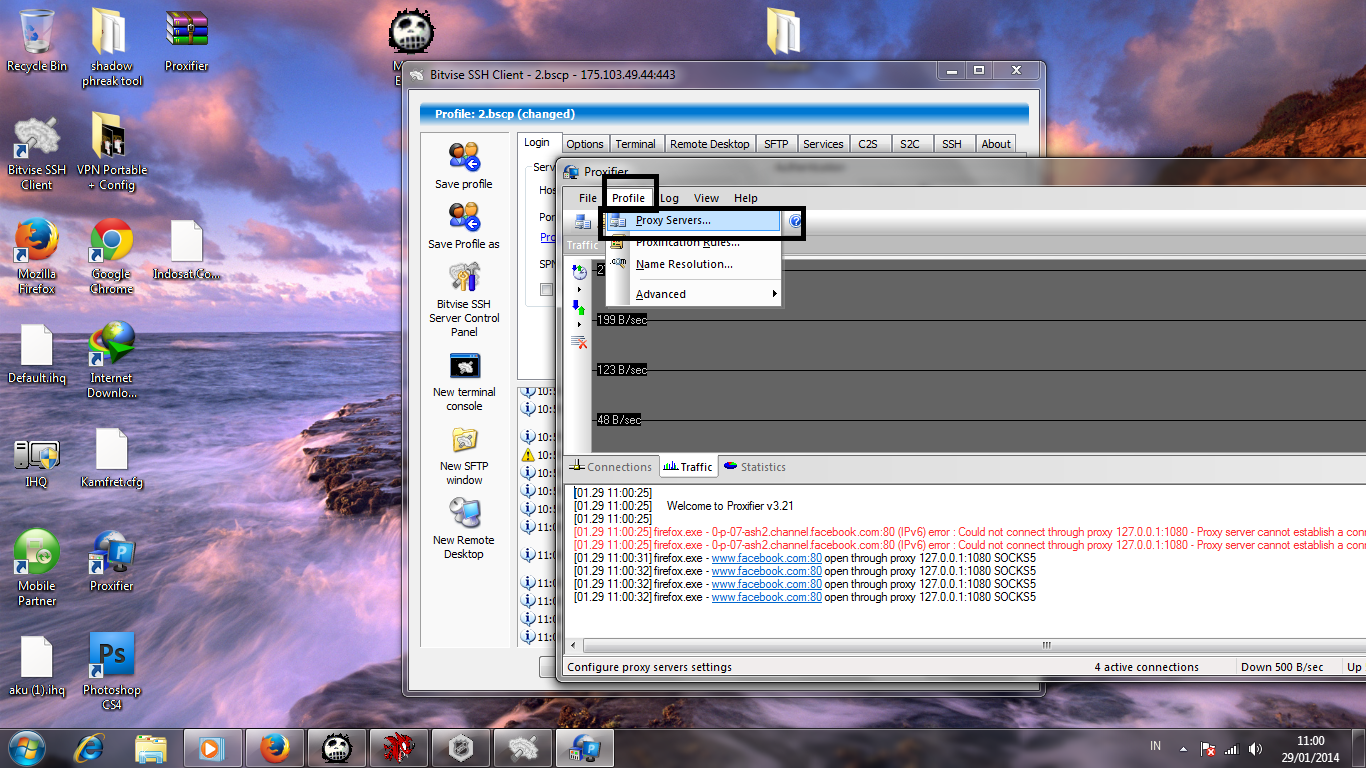The width and height of the screenshot is (1366, 768).
Task: Open Name Resolution in the Profile menu
Action: (x=692, y=264)
